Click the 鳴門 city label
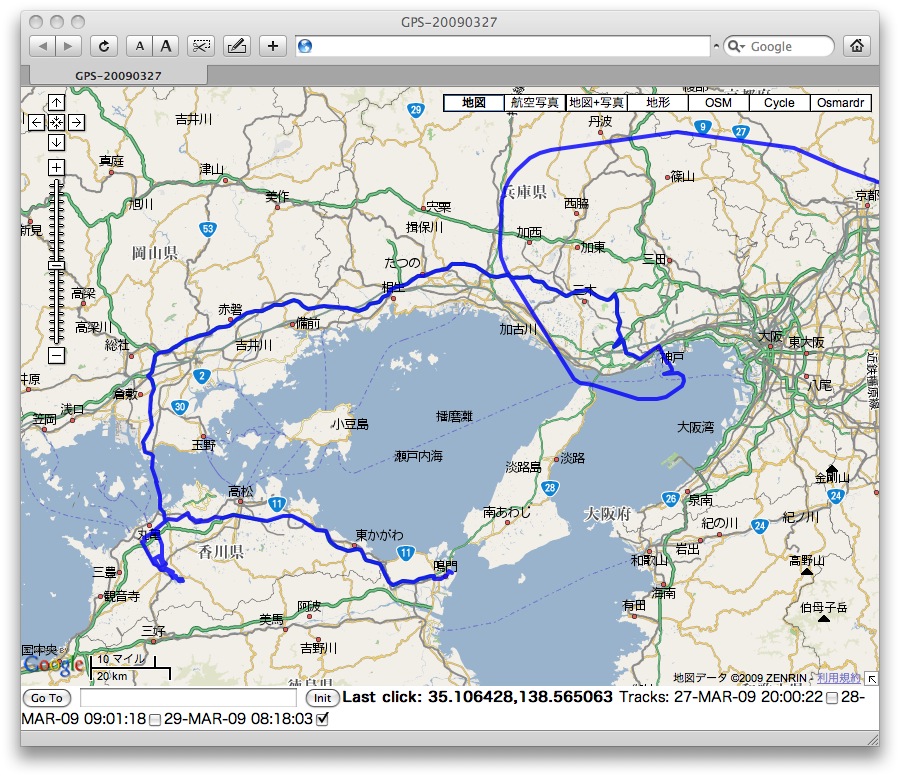 click(x=445, y=566)
